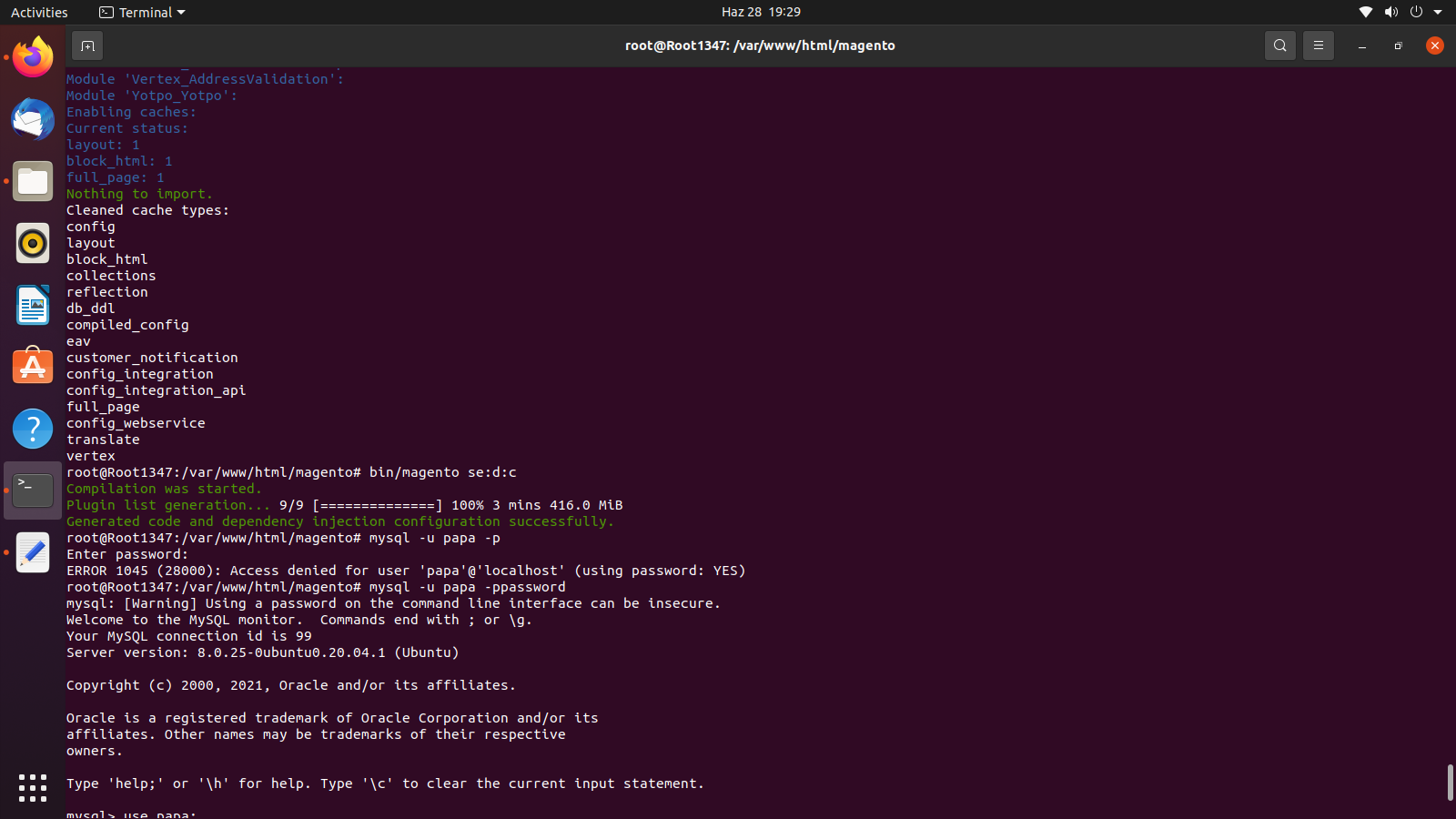Open the terminal hamburger menu
Image resolution: width=1456 pixels, height=819 pixels.
pos(1318,45)
